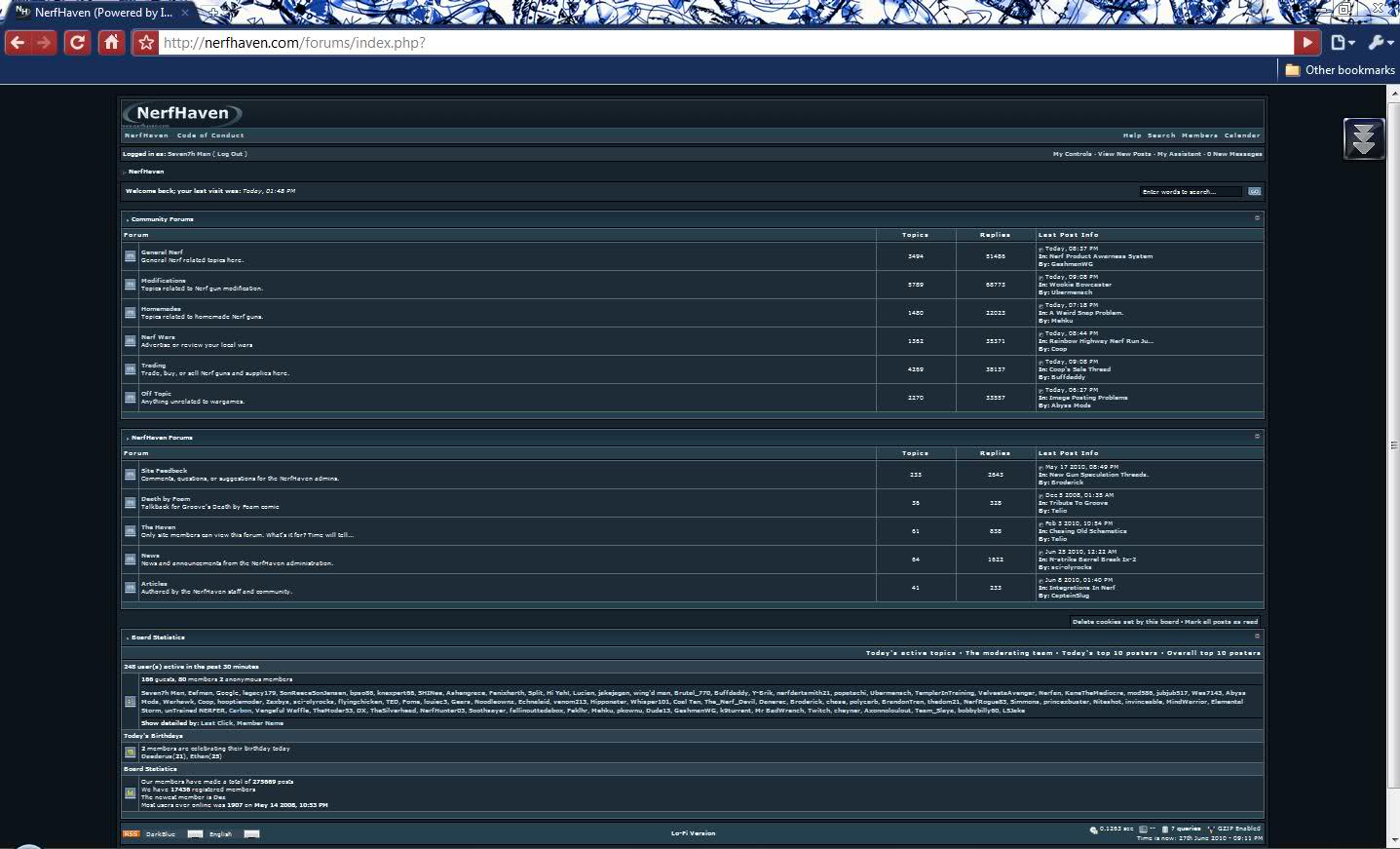
Task: Click the forum search text field
Action: click(1191, 192)
